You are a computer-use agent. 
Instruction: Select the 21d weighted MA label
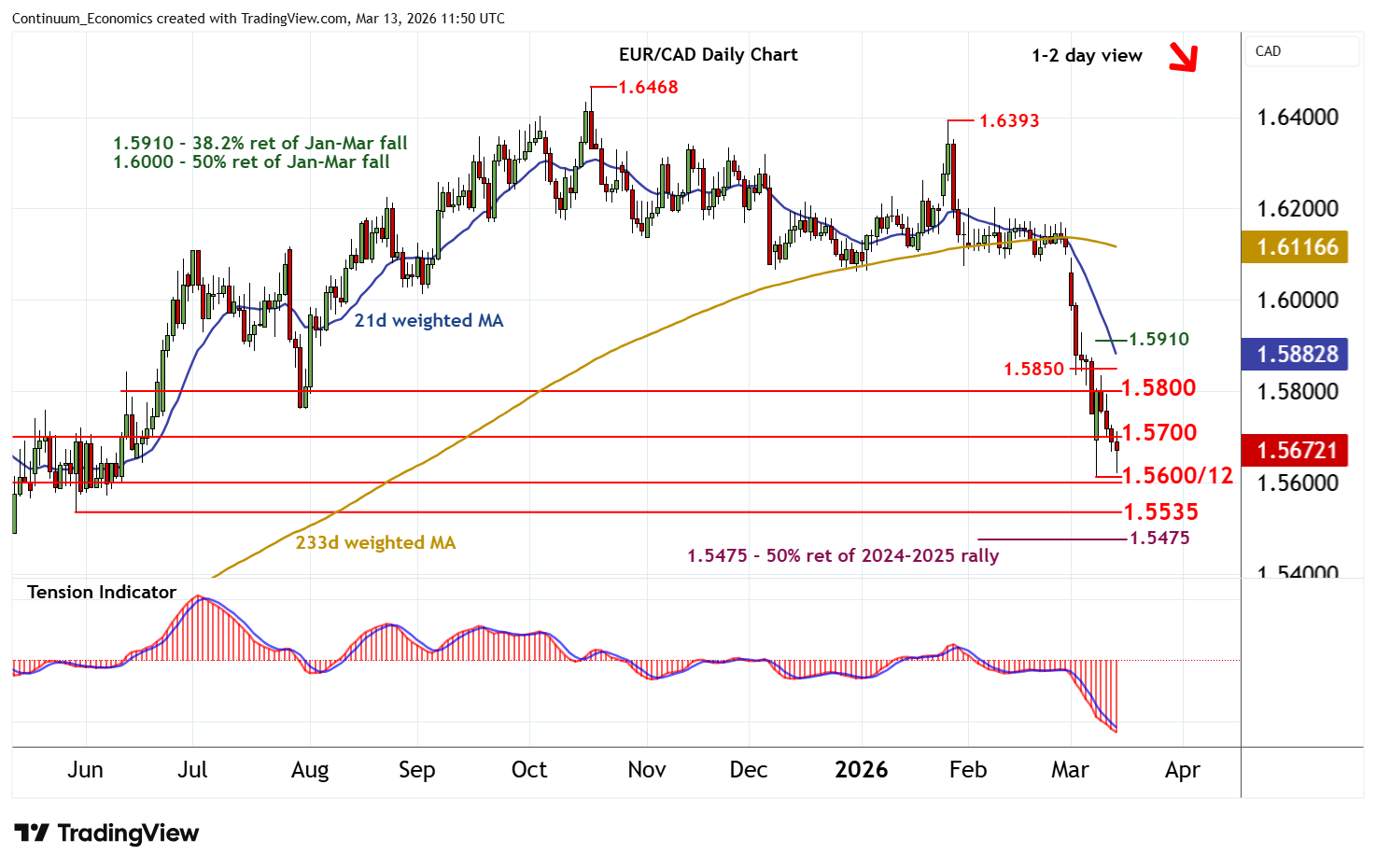pos(428,320)
